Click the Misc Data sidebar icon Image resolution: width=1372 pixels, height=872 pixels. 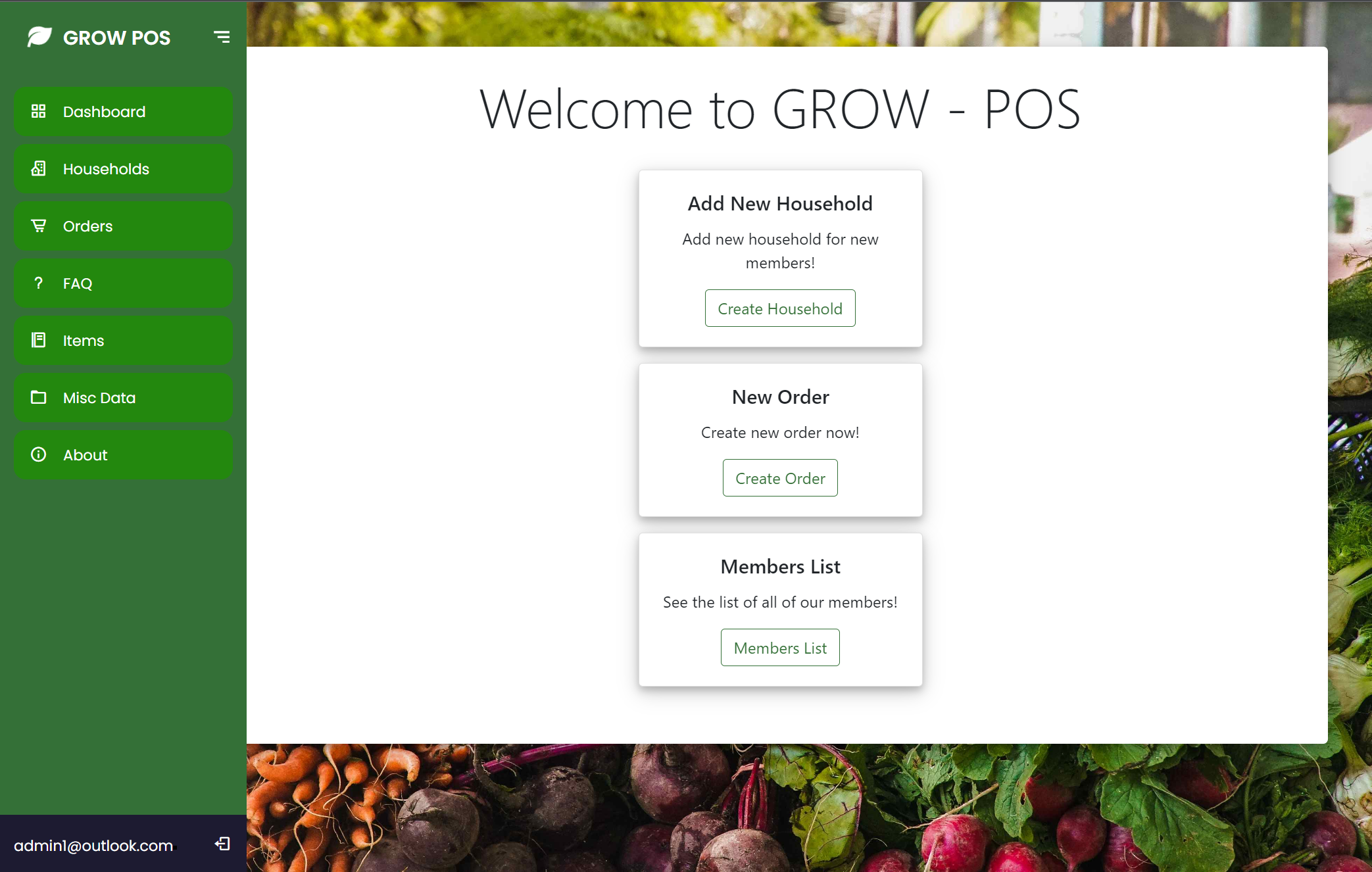click(x=36, y=397)
